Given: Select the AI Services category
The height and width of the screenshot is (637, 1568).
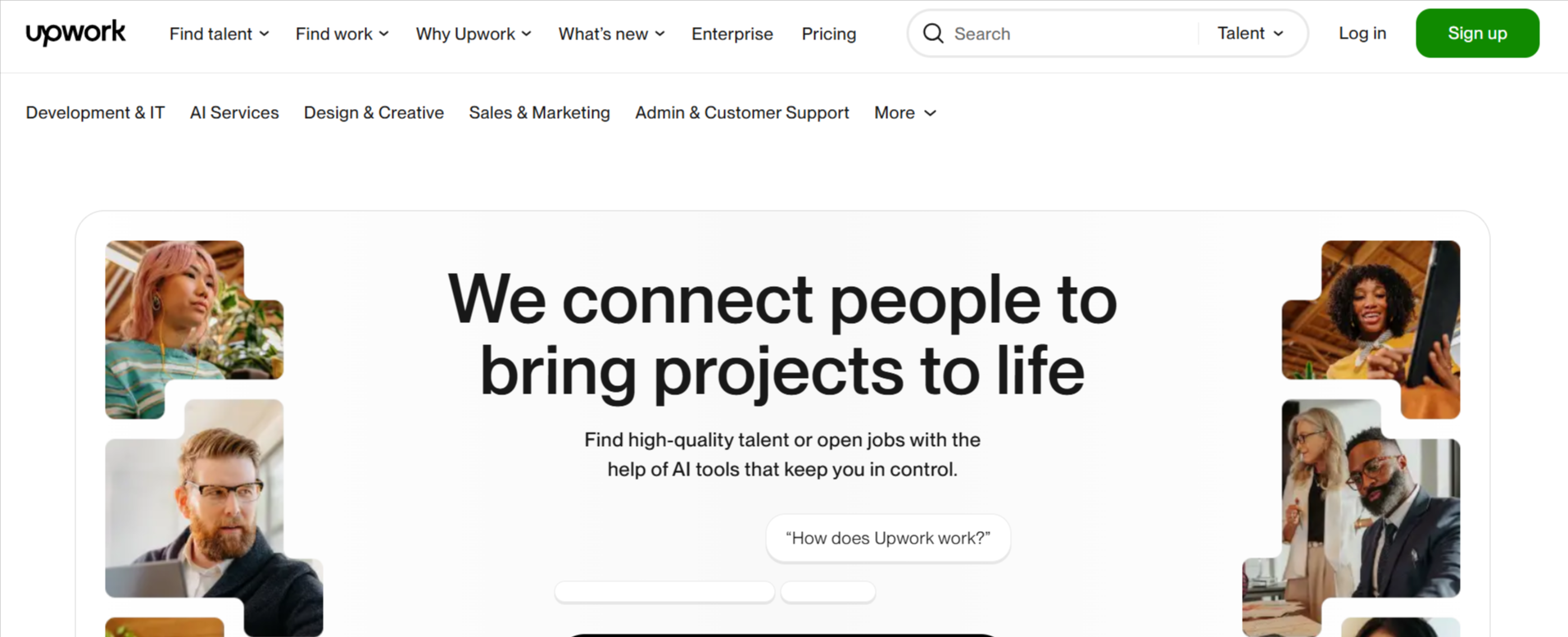Looking at the screenshot, I should [234, 112].
